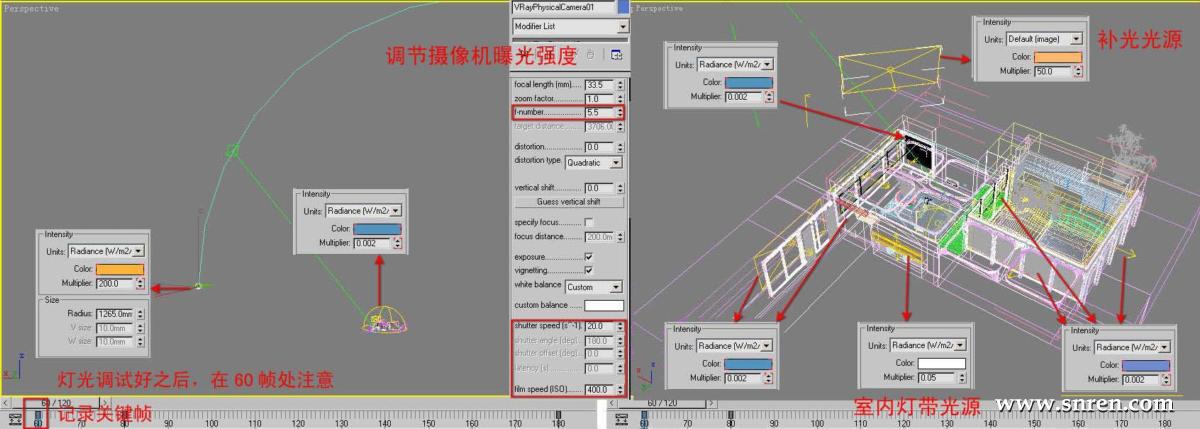Click the Multiplier 0.05 field
The height and width of the screenshot is (429, 1200).
point(937,378)
